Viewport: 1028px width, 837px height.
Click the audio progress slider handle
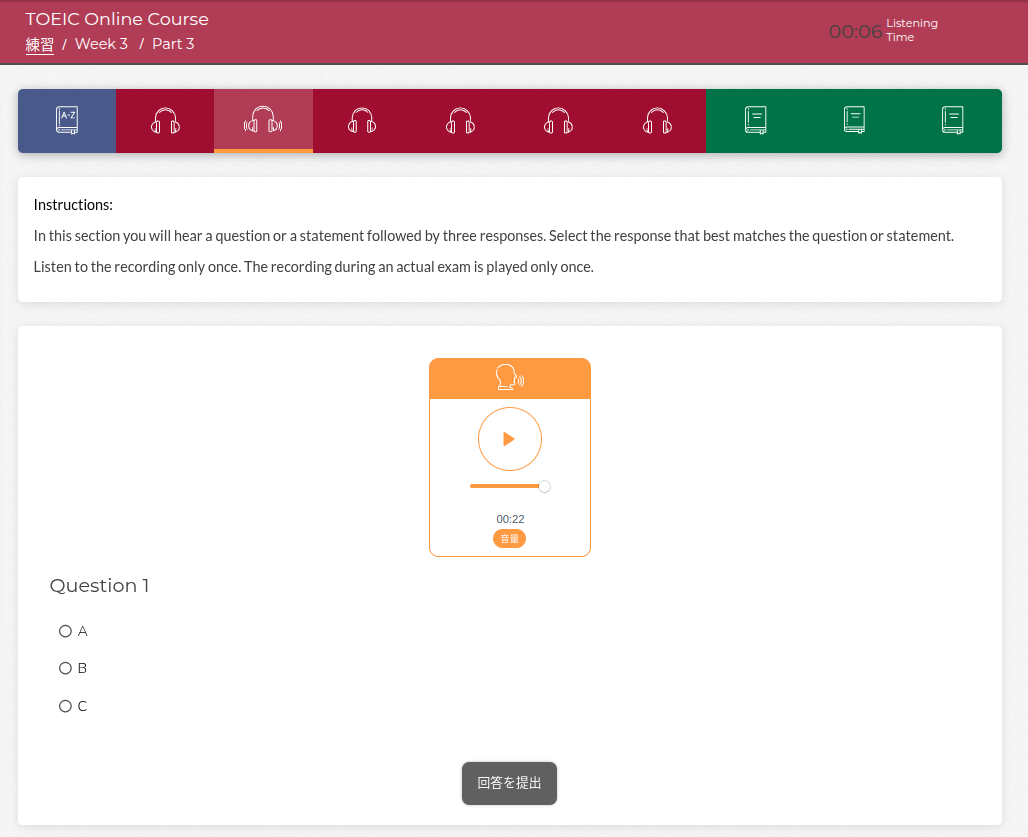point(544,487)
